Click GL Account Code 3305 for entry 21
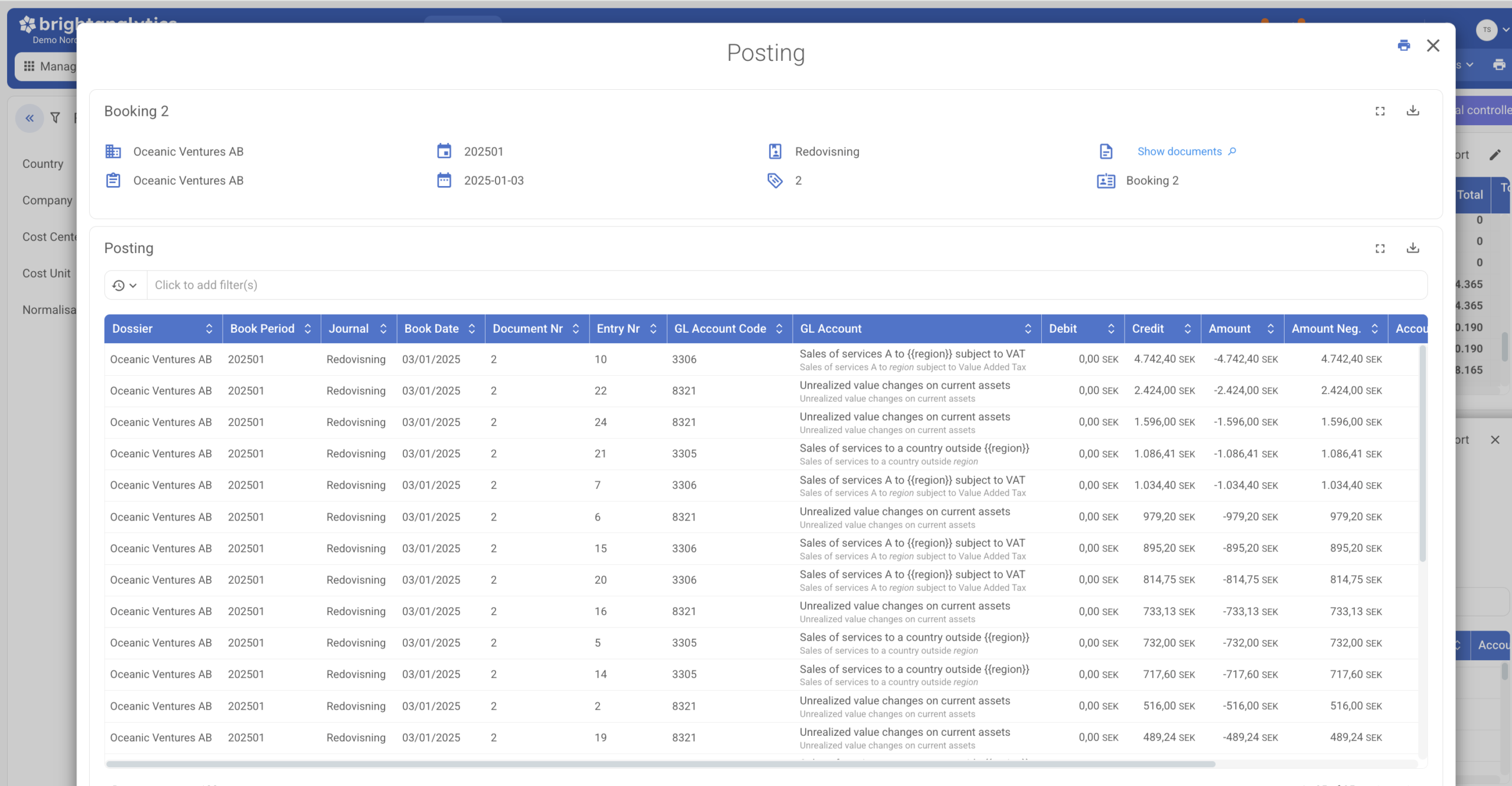 (x=684, y=454)
